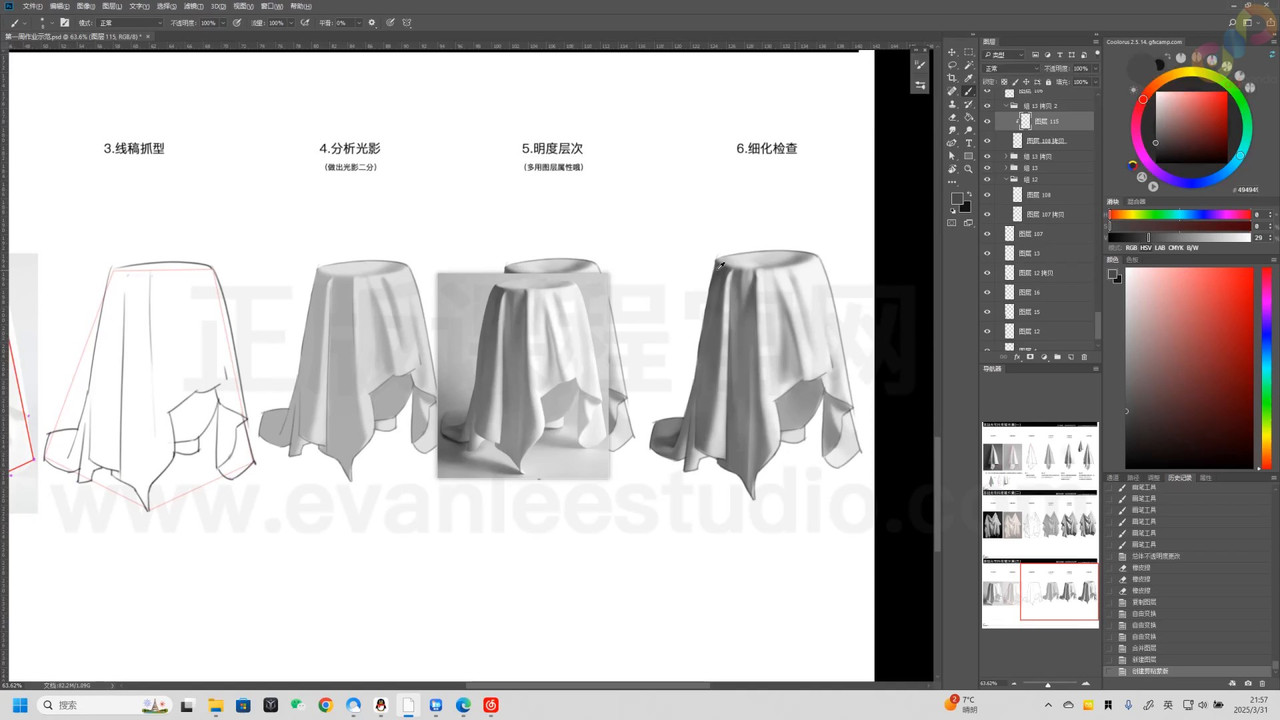Click the navigator panel thumbnail
The image size is (1280, 720).
click(x=1040, y=525)
